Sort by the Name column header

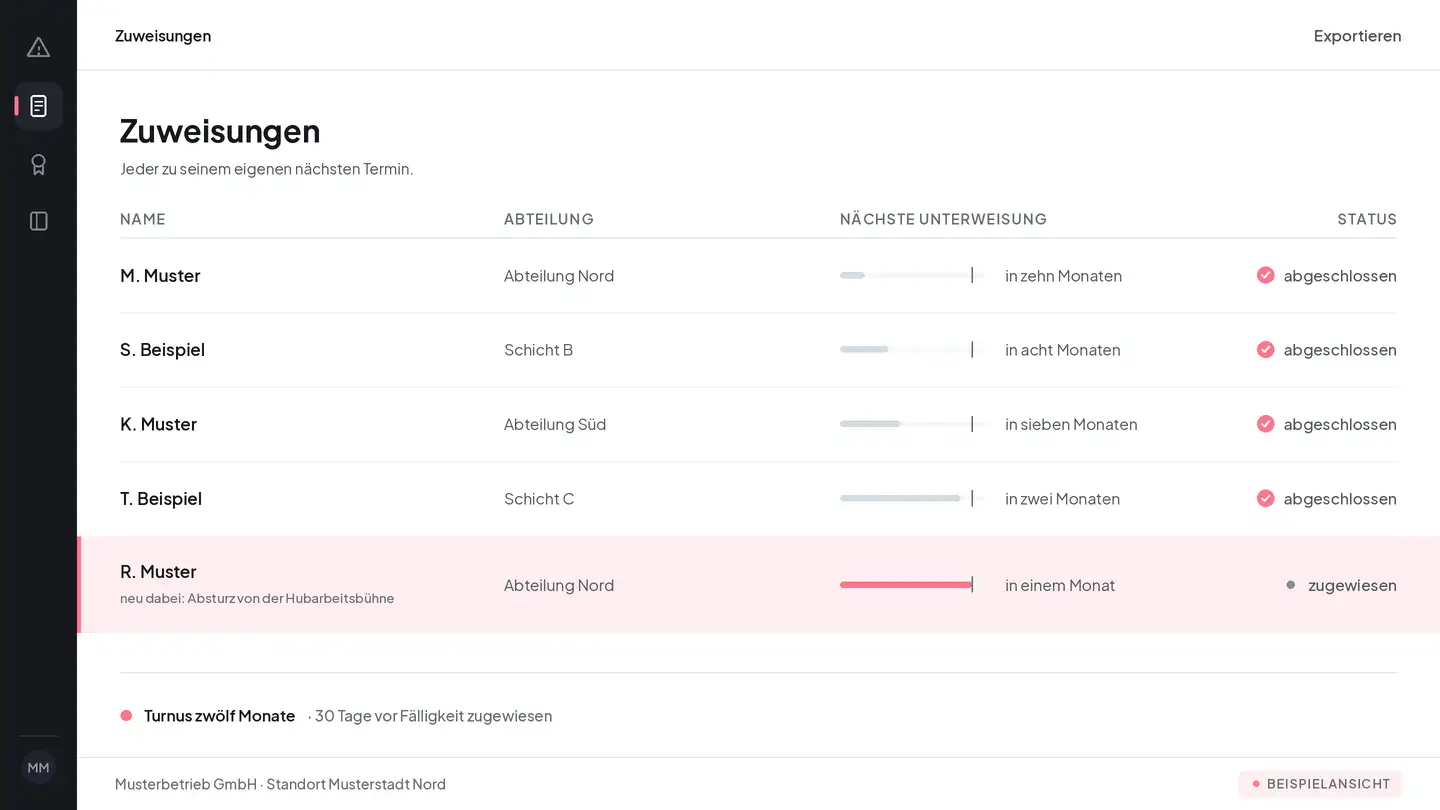[143, 218]
